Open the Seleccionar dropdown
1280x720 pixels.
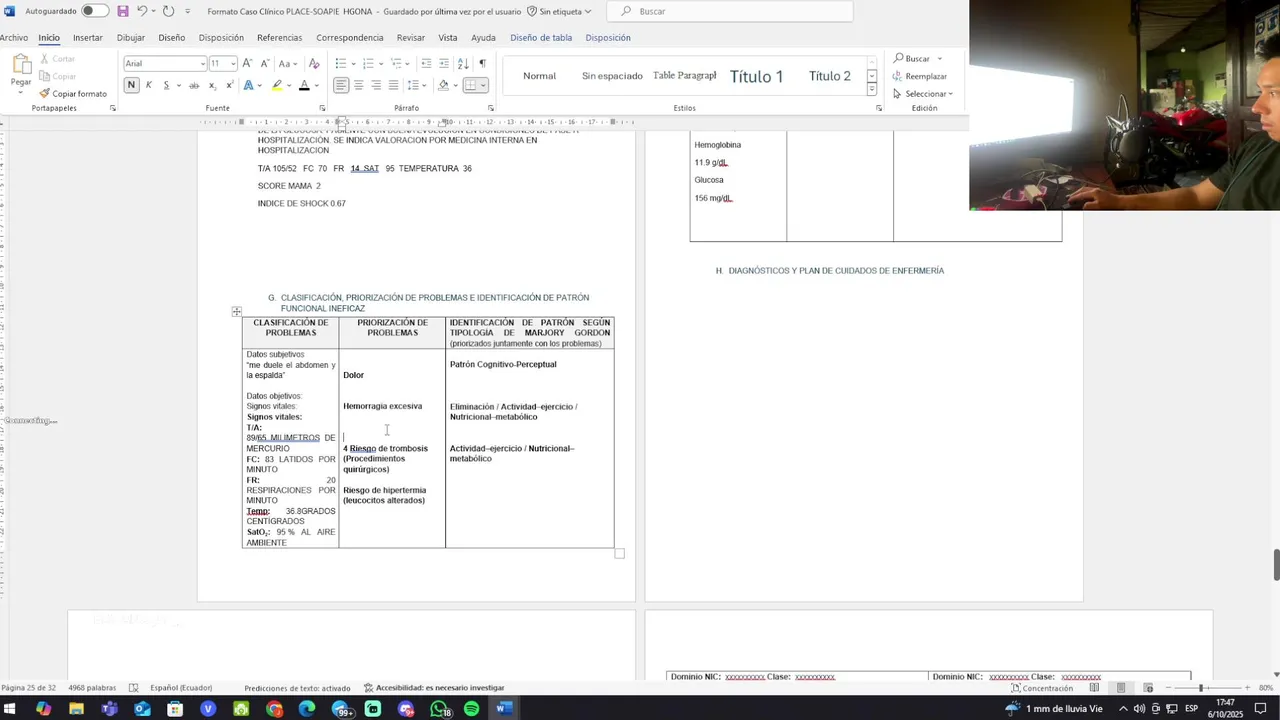pos(922,94)
